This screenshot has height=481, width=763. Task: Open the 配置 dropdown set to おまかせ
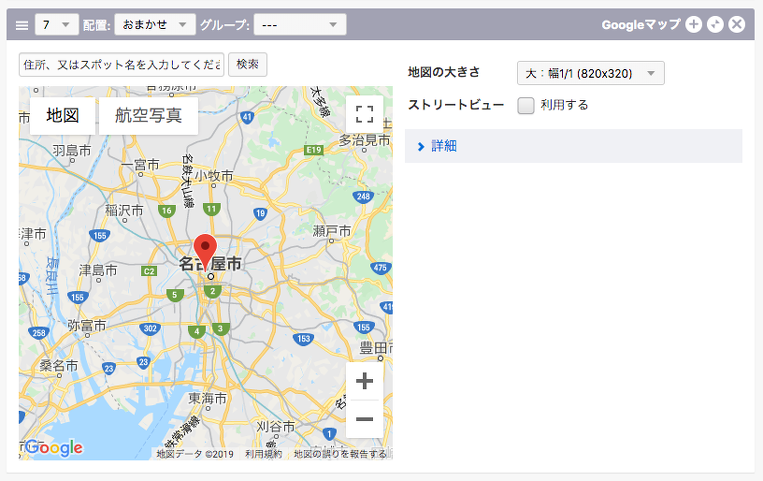click(x=155, y=24)
